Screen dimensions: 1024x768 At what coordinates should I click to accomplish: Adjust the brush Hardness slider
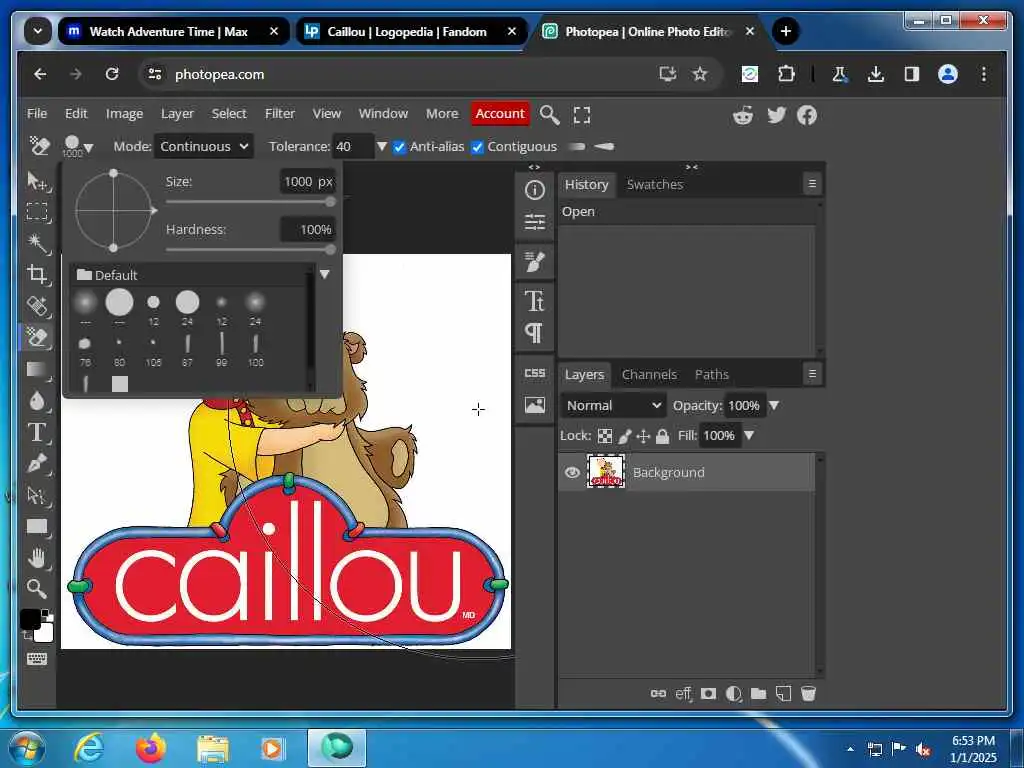coord(250,249)
